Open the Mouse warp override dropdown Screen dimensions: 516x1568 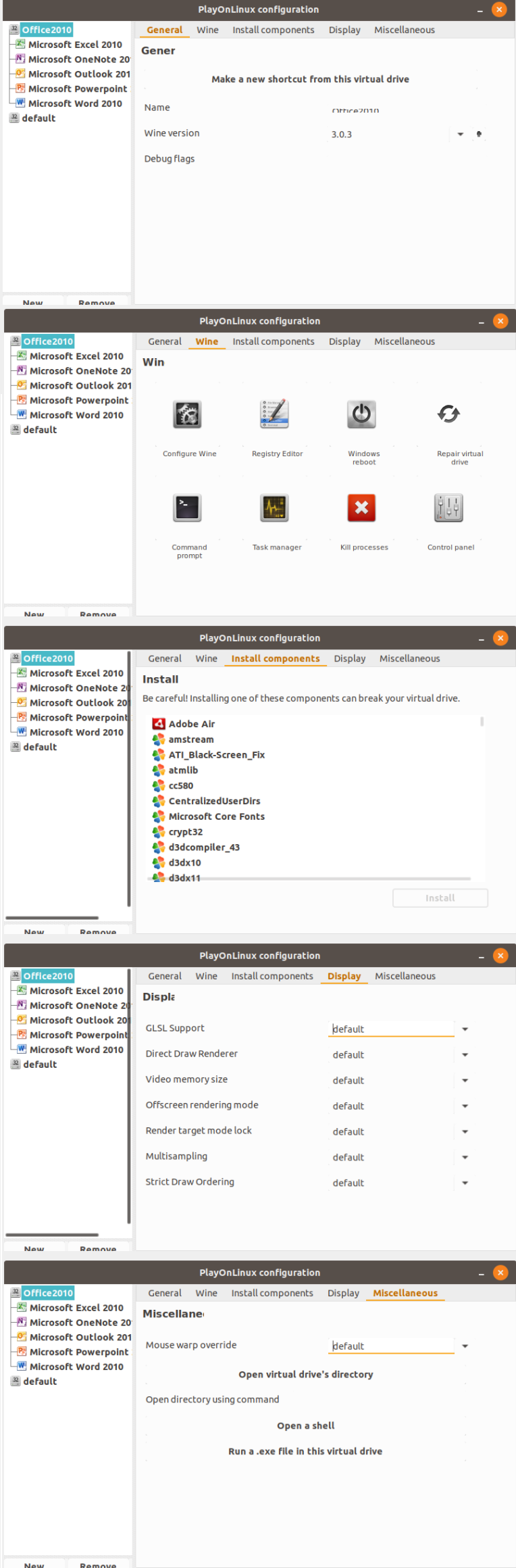(465, 1346)
